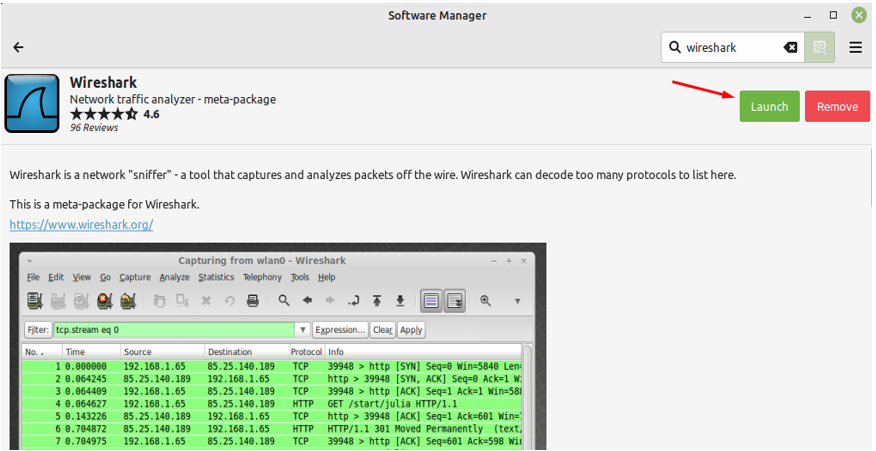Click Expression... button in Wireshark preview
Screen dimensions: 876x451
340,330
